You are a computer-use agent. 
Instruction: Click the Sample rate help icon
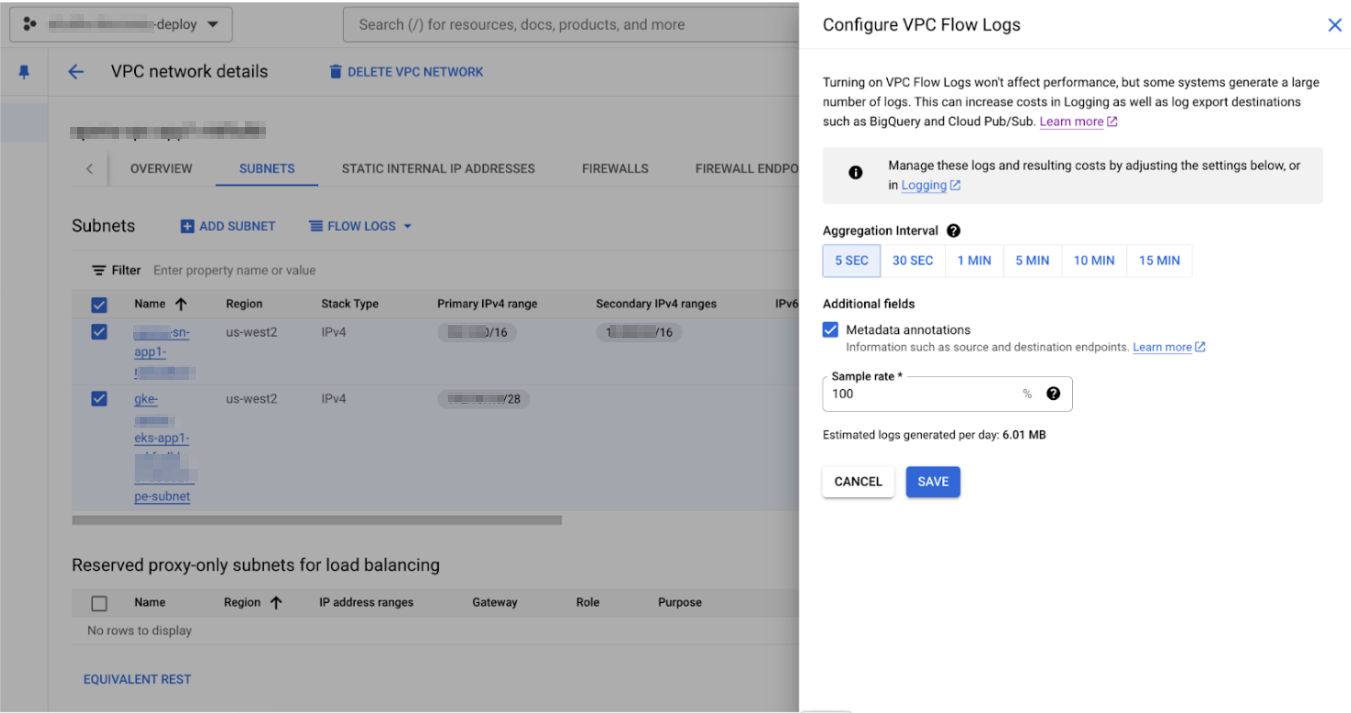pos(1053,394)
